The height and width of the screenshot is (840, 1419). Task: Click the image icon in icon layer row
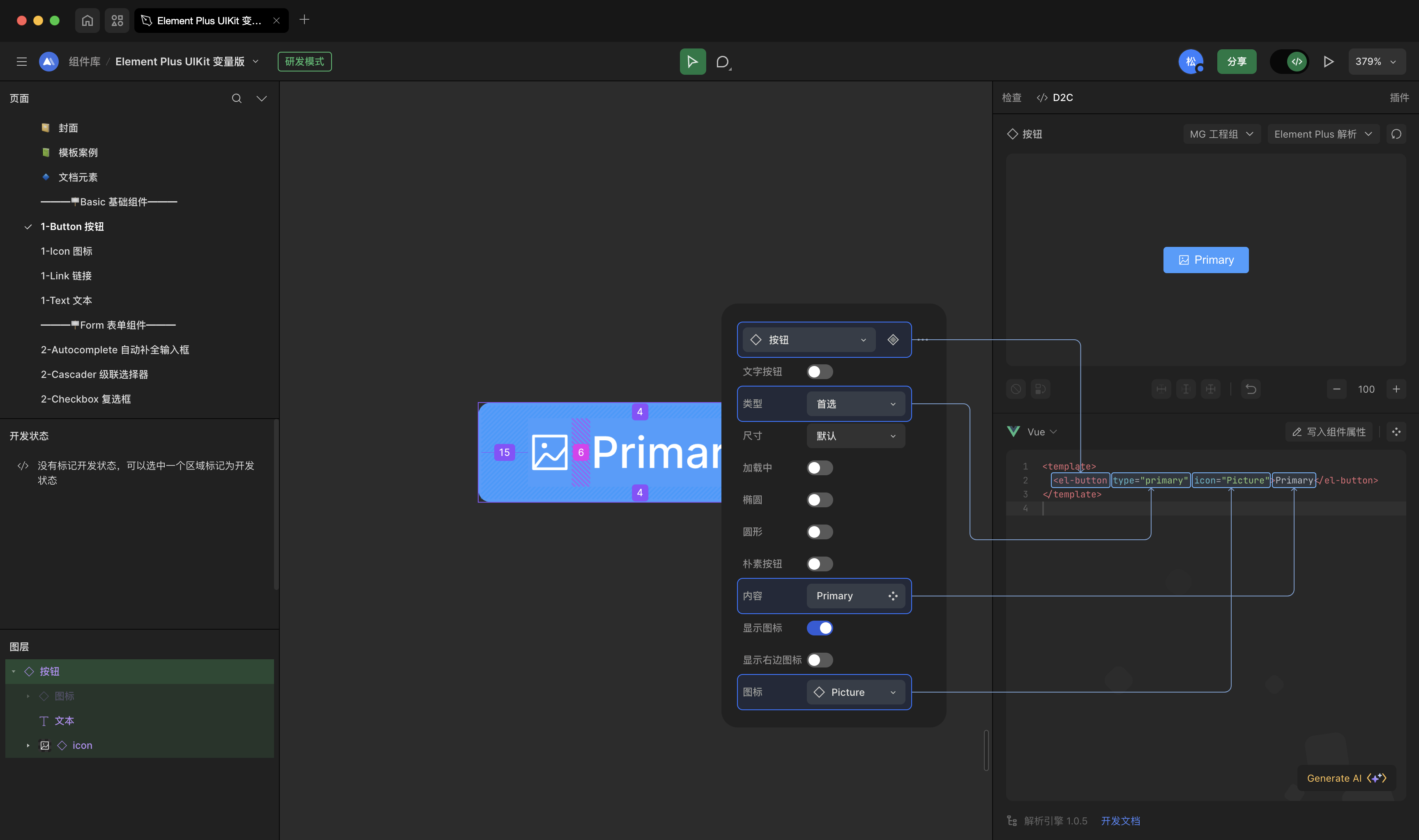pos(45,746)
